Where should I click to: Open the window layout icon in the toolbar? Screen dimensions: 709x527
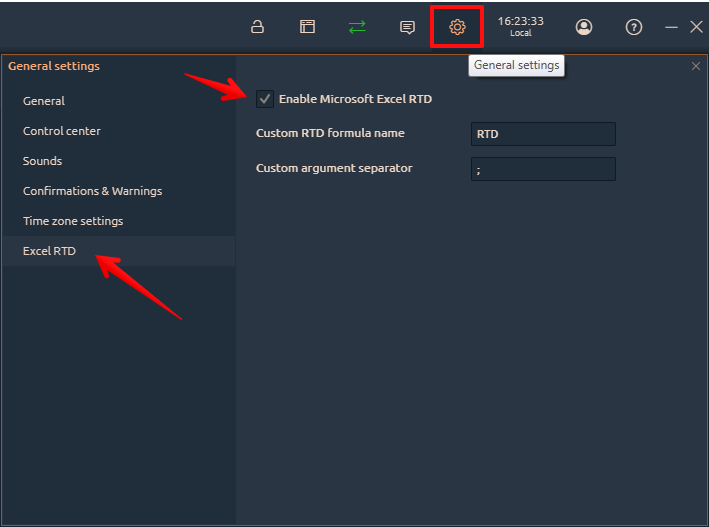[307, 27]
